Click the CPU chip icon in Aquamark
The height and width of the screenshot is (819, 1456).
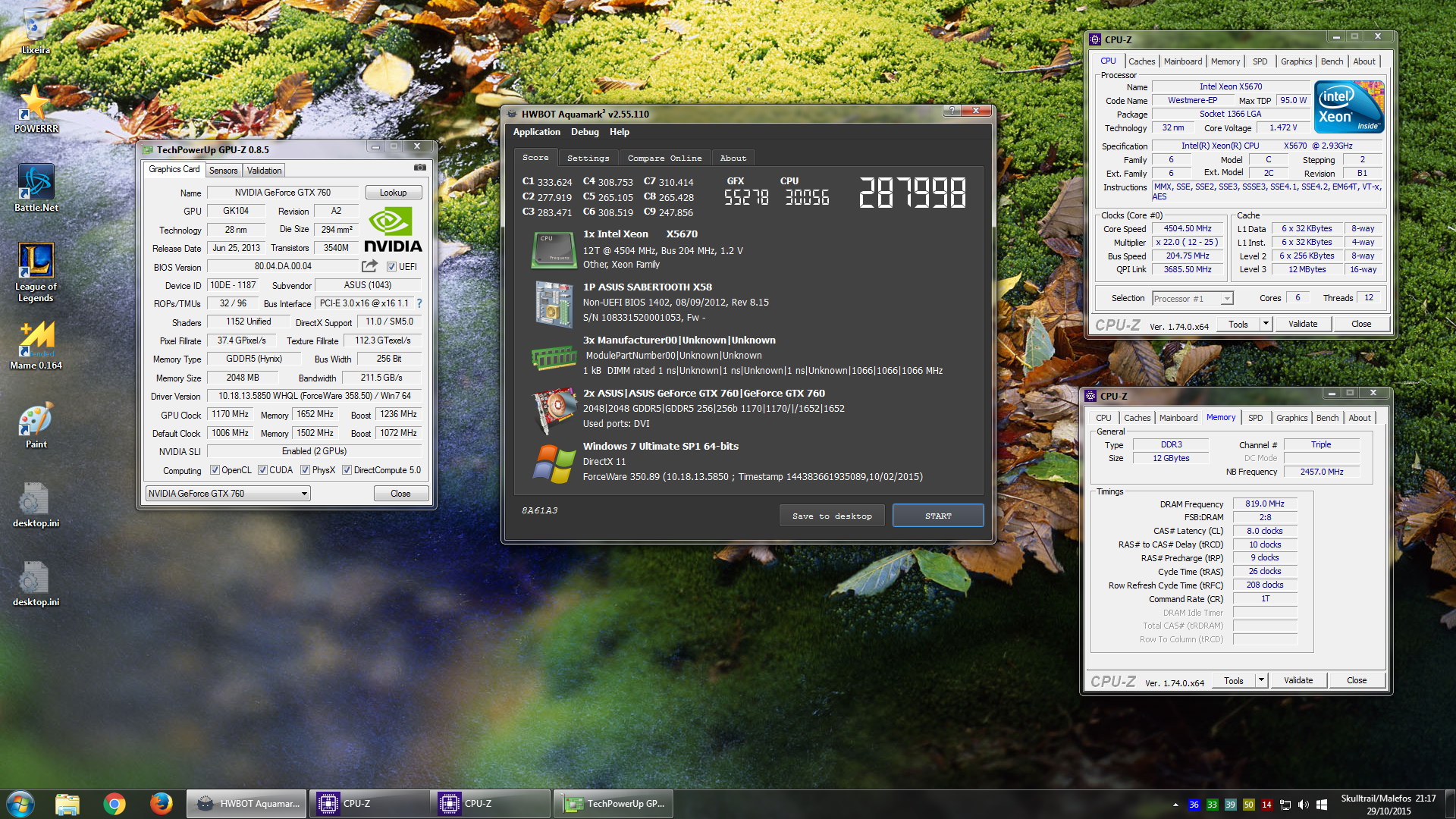point(554,251)
